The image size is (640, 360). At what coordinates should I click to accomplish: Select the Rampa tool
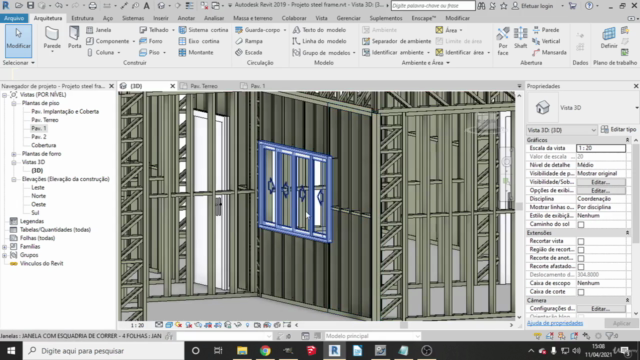click(249, 41)
